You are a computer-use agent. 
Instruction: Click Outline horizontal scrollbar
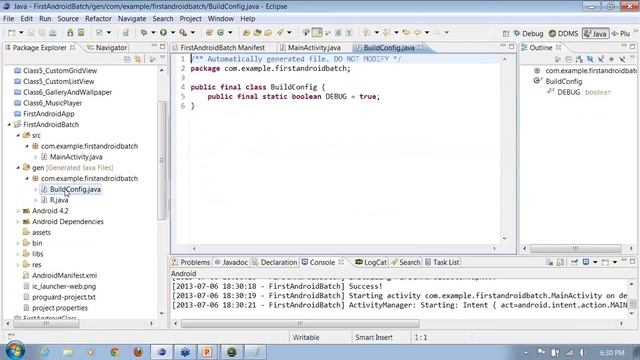(575, 248)
